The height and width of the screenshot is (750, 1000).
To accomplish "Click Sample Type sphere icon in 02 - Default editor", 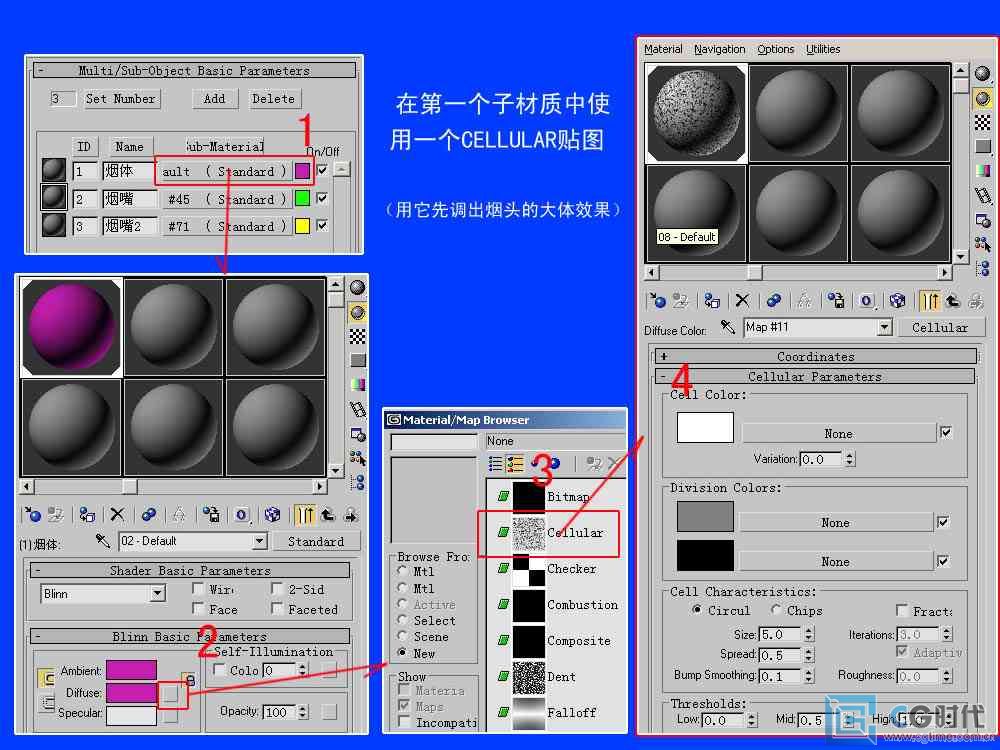I will pos(358,288).
